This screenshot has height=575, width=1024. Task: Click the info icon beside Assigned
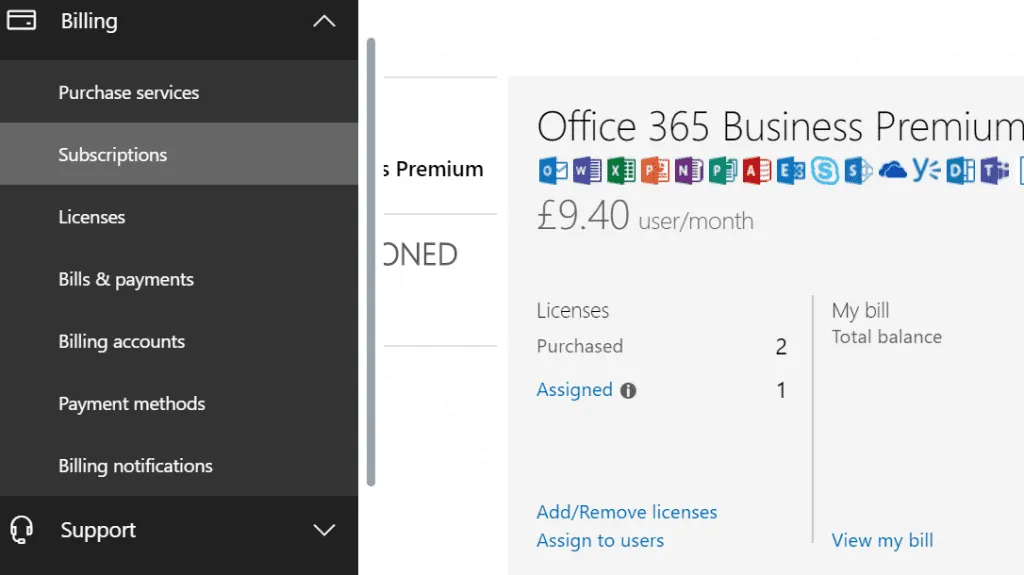pos(628,391)
